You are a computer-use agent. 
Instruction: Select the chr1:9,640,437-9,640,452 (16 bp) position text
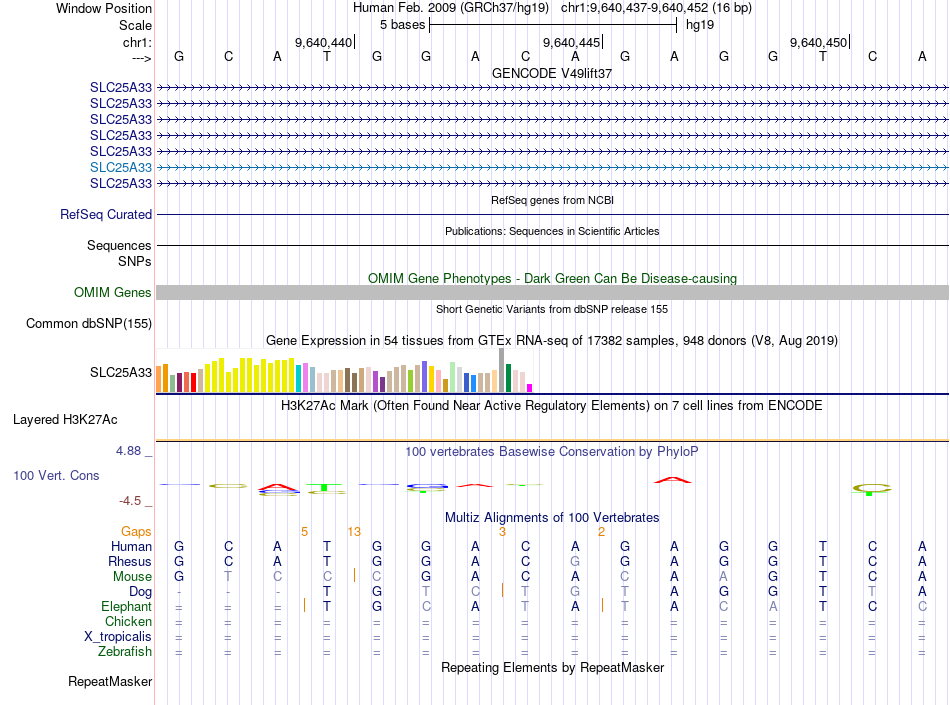click(x=656, y=8)
